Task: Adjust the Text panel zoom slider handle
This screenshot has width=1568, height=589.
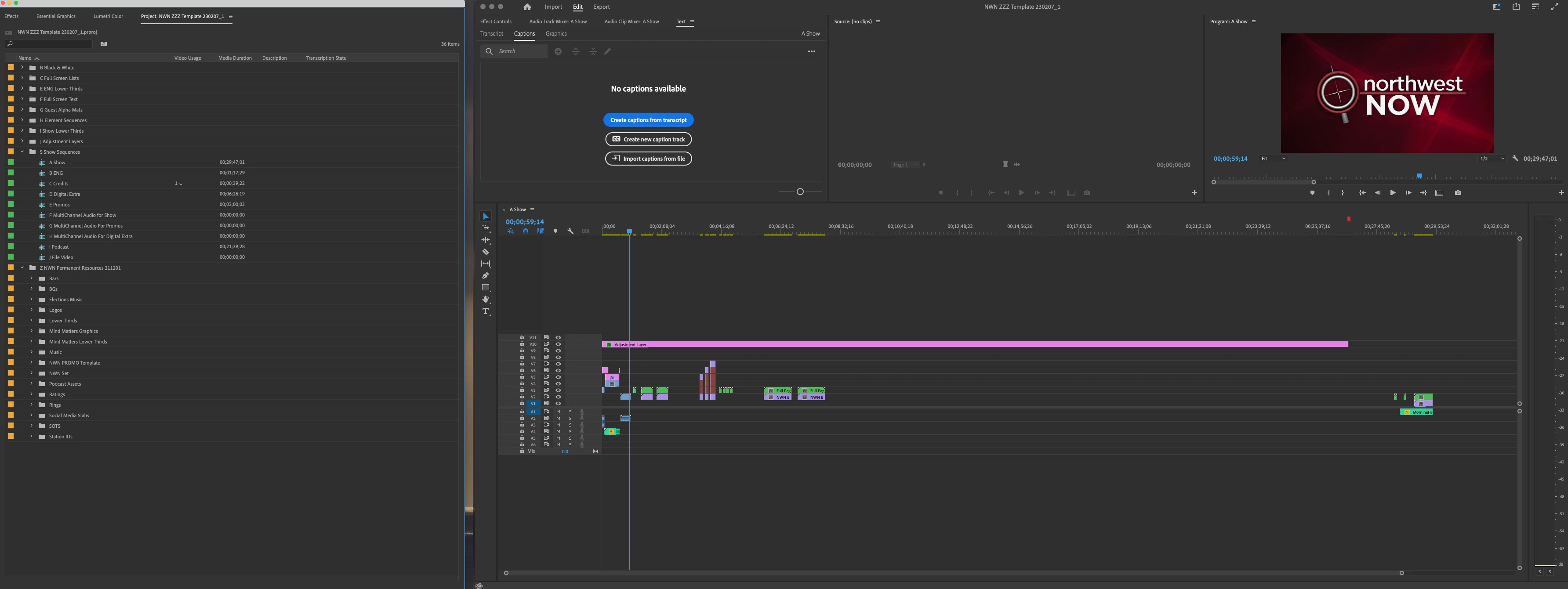Action: [x=800, y=192]
